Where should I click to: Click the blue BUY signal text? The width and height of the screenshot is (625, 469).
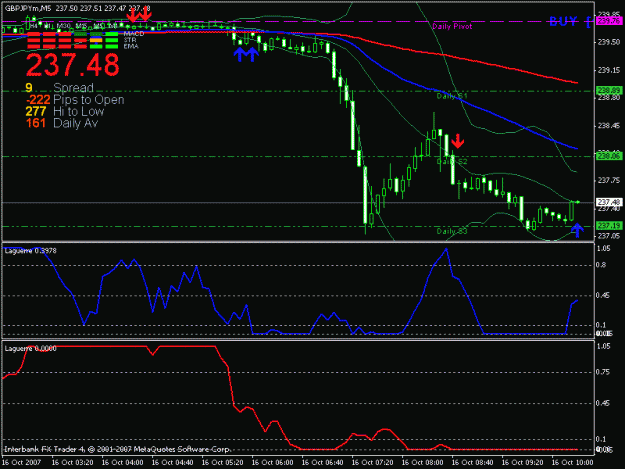[x=563, y=21]
